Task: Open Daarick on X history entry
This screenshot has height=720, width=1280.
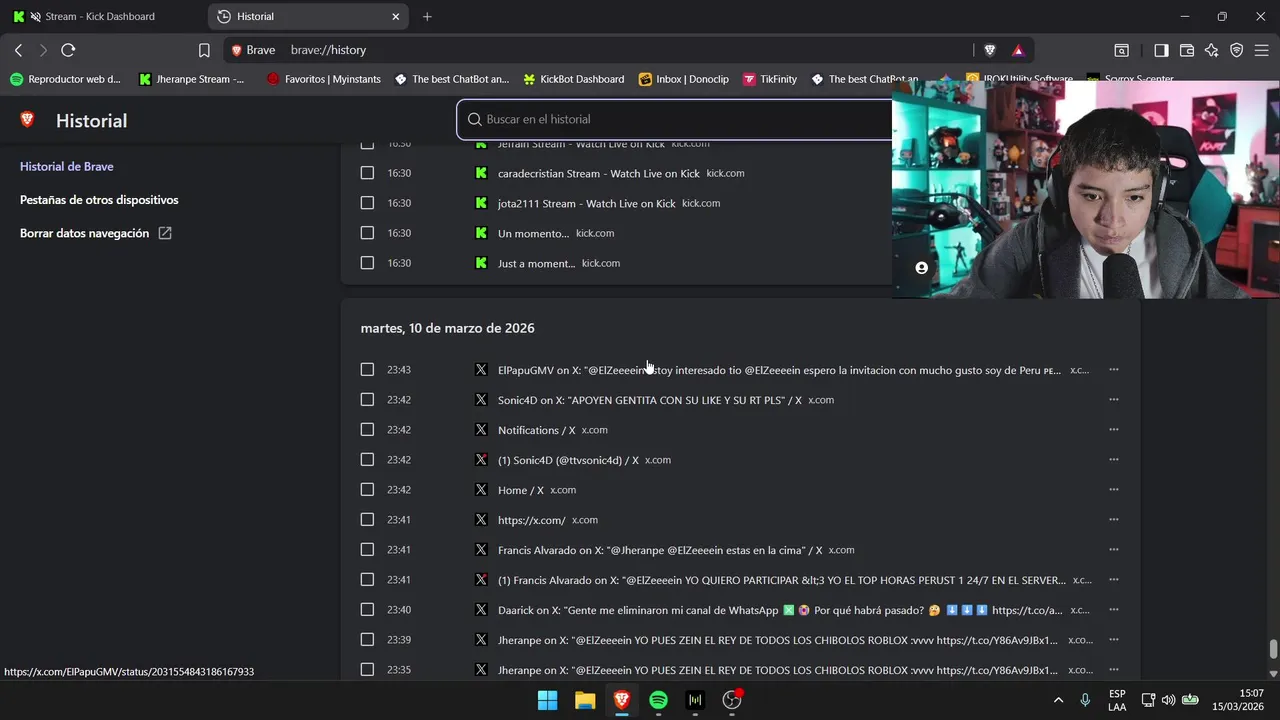Action: tap(780, 610)
